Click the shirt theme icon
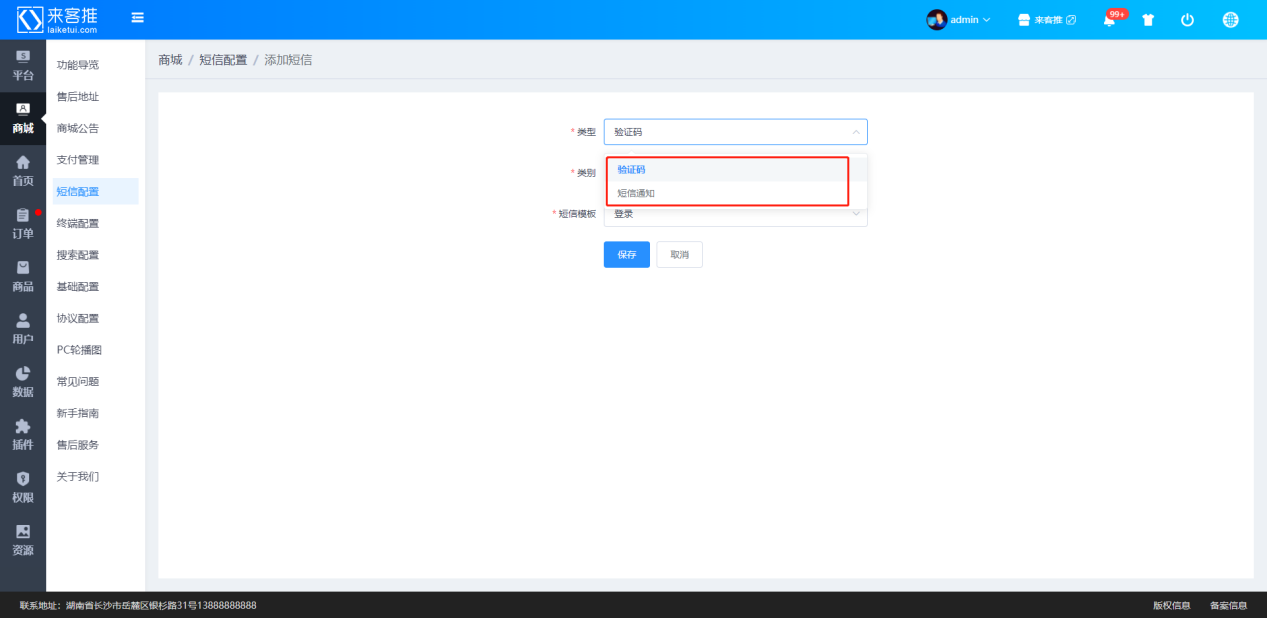The width and height of the screenshot is (1267, 618). tap(1148, 20)
